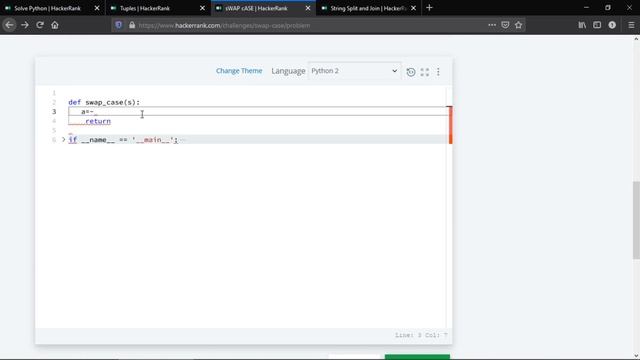Screen dimensions: 640x360
Task: Open Firefox Library icon
Action: point(582,25)
